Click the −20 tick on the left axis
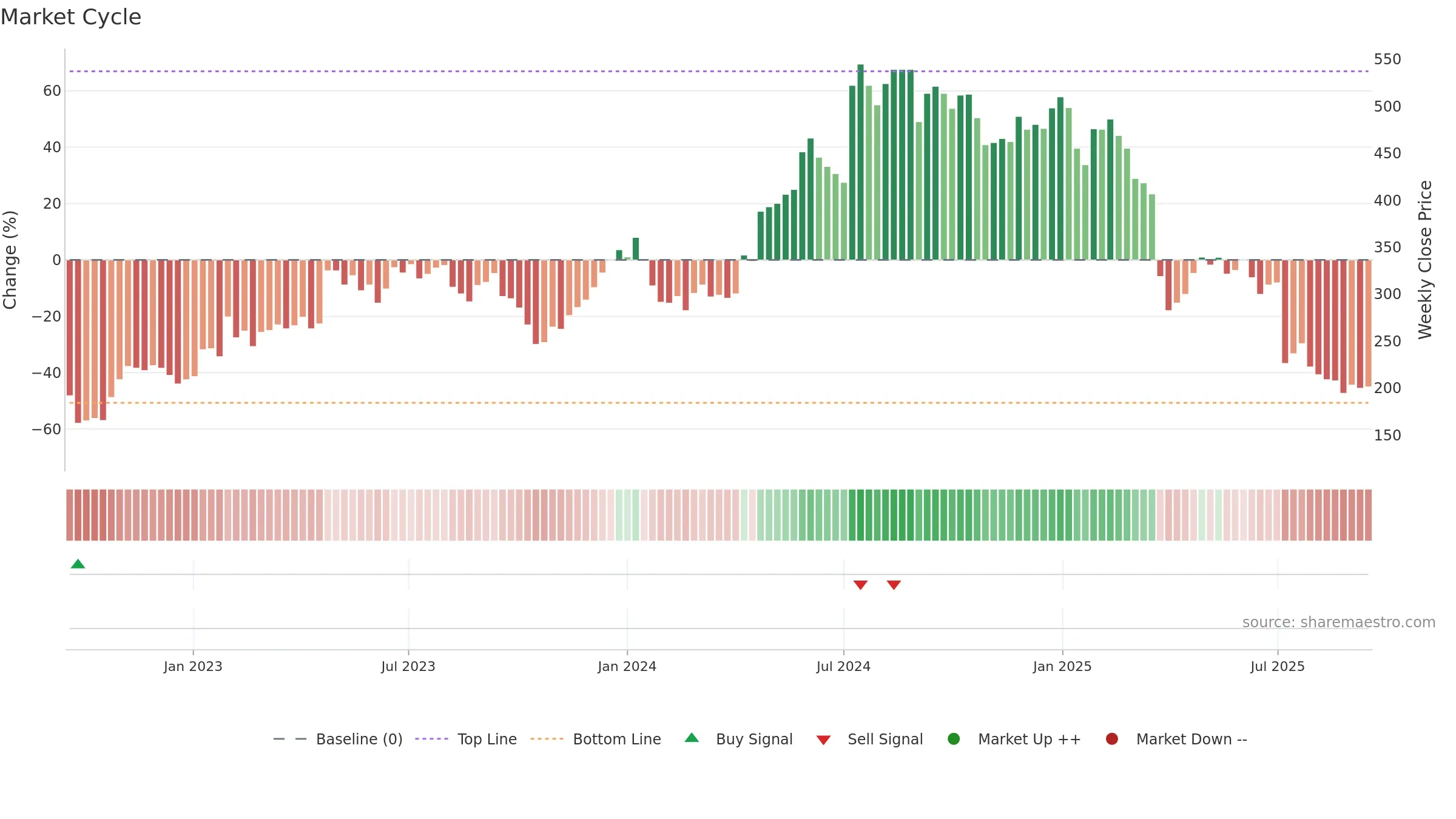 [x=47, y=317]
